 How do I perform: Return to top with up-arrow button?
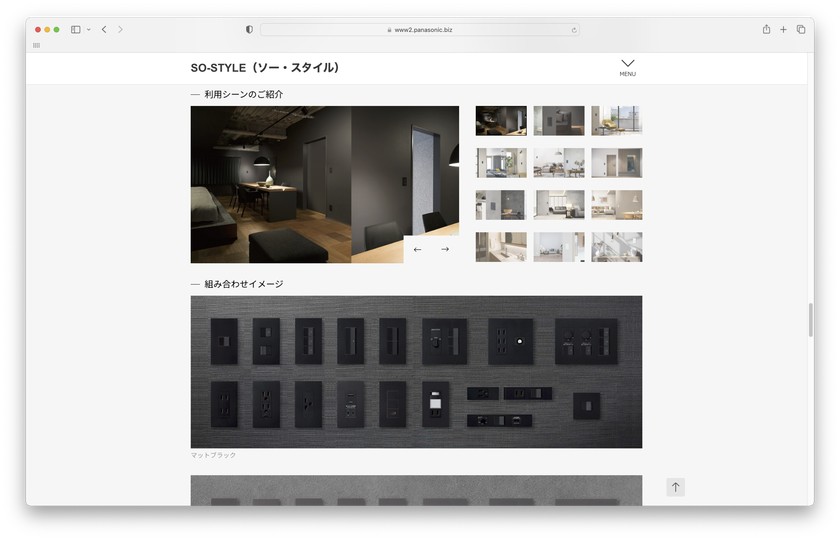(676, 487)
